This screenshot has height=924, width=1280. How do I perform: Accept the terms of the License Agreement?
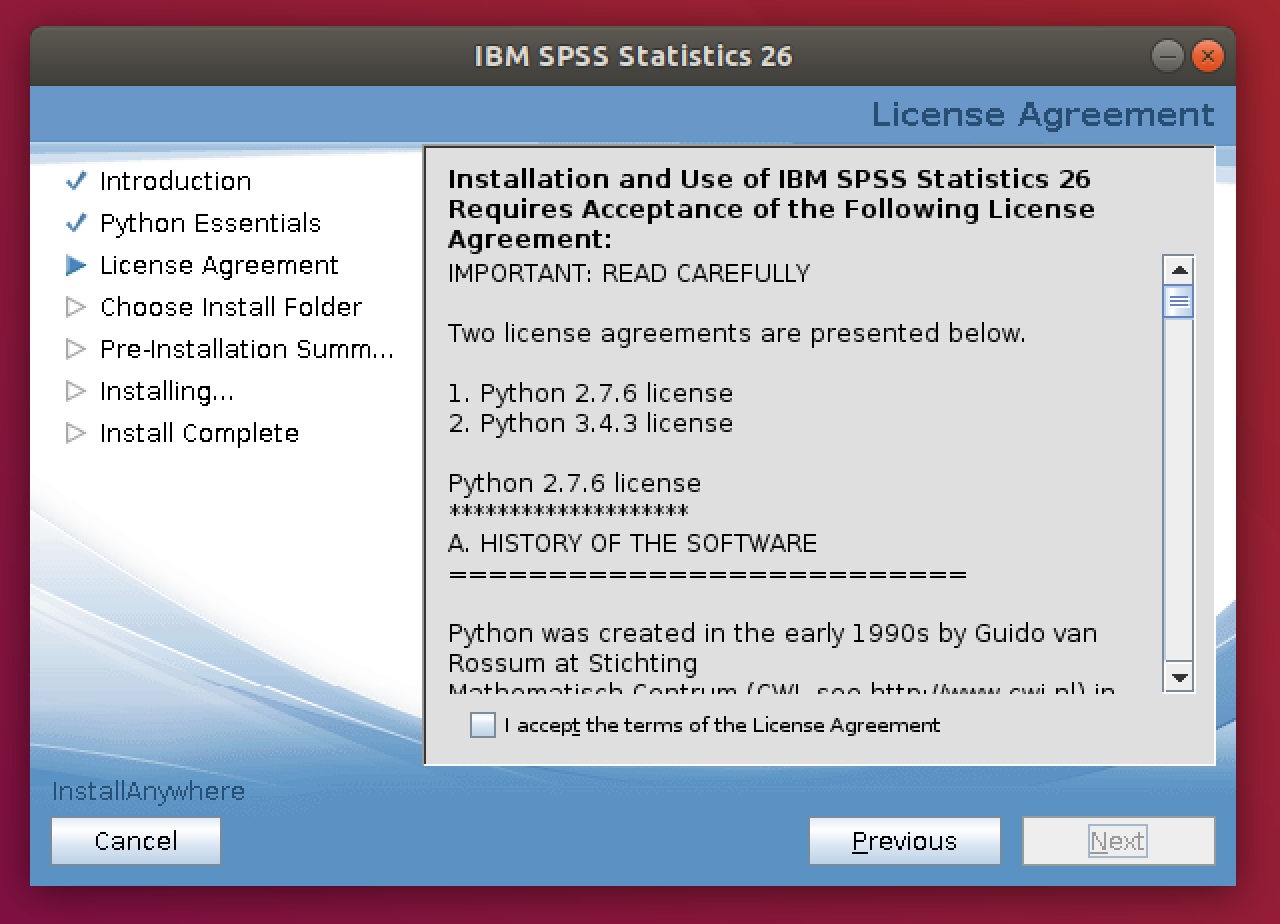point(483,725)
